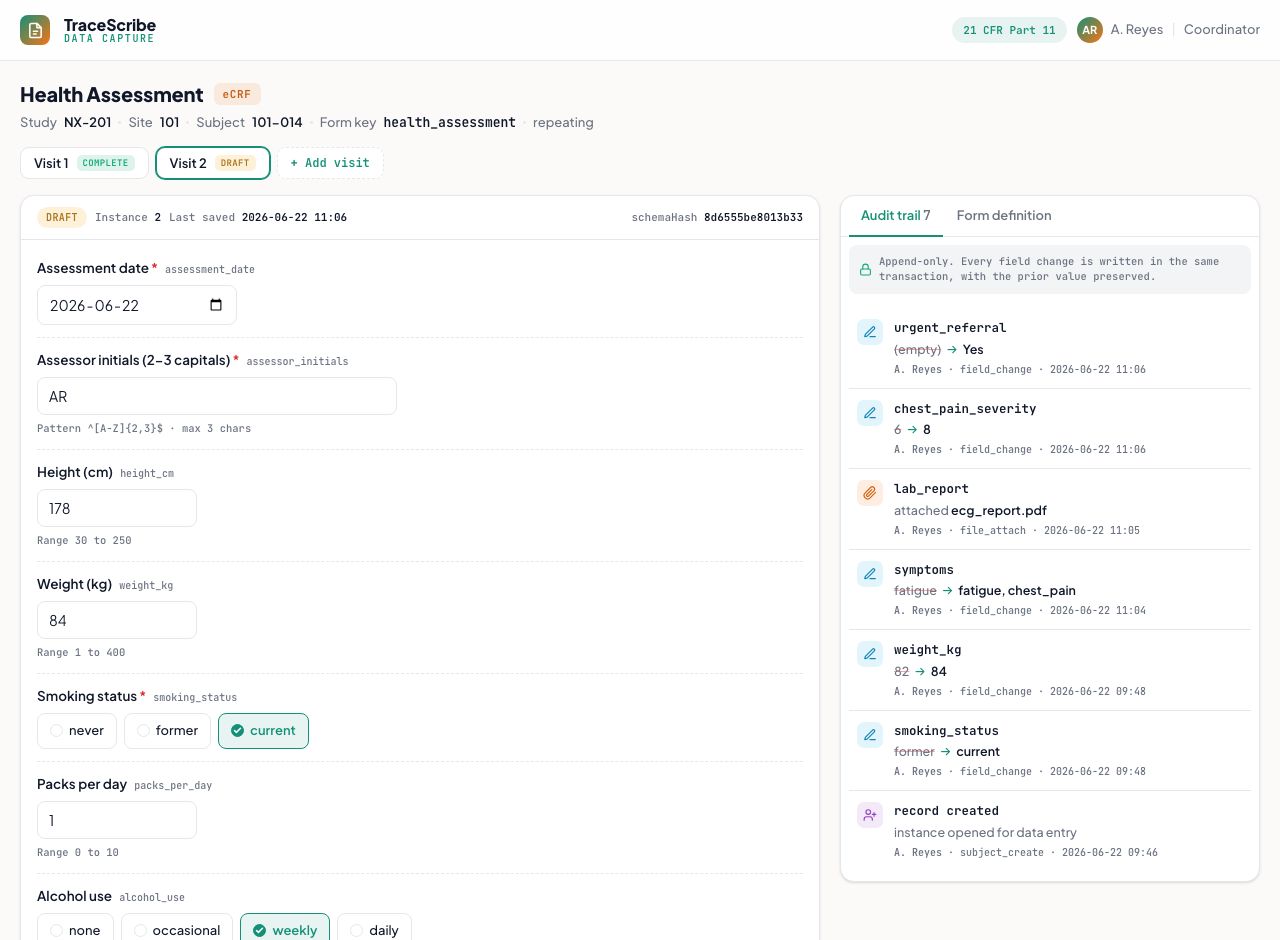This screenshot has height=940, width=1280.
Task: Click the COMPLETE badge on Visit 1
Action: 106,163
